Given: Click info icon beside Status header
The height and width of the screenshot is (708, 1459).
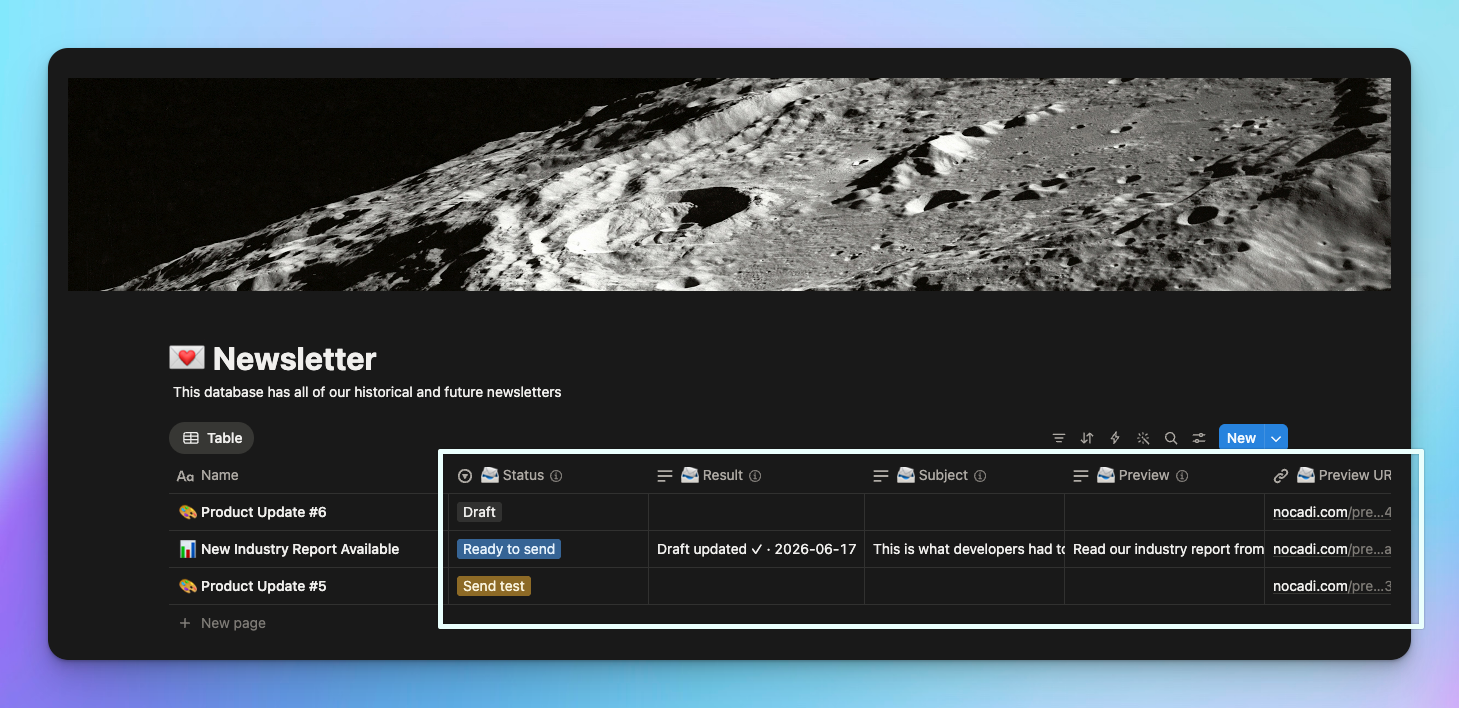Looking at the screenshot, I should pyautogui.click(x=556, y=476).
